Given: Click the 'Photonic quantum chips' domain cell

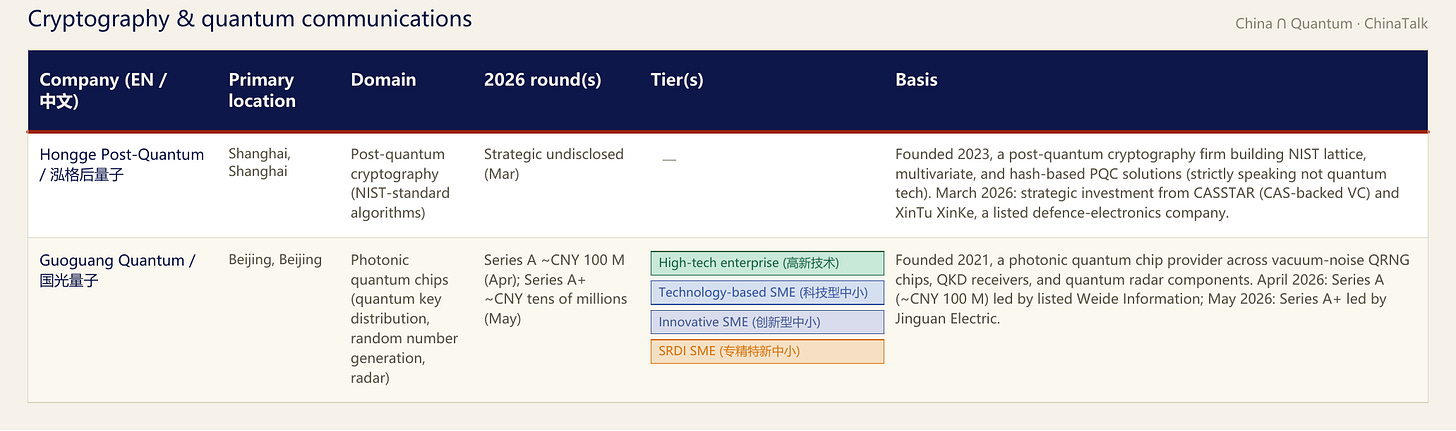Looking at the screenshot, I should [404, 319].
